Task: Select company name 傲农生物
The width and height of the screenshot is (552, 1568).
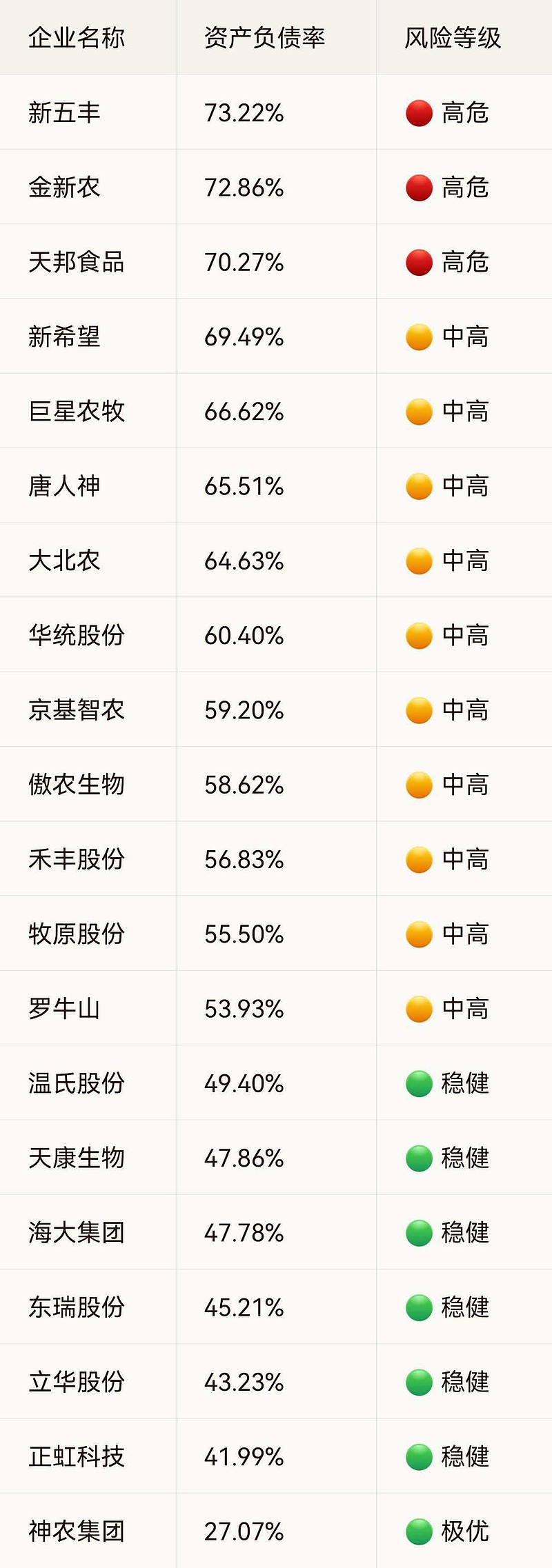Action: 77,785
